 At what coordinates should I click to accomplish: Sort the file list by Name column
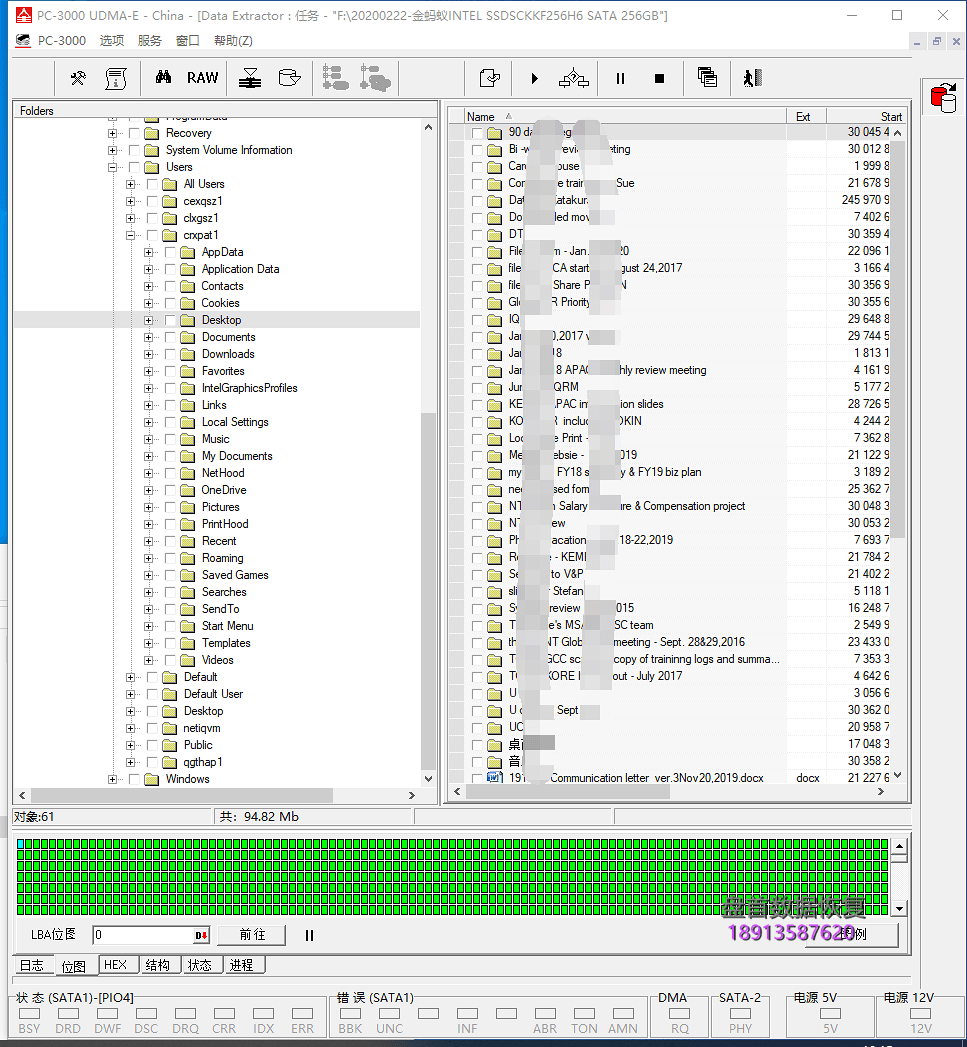(624, 116)
